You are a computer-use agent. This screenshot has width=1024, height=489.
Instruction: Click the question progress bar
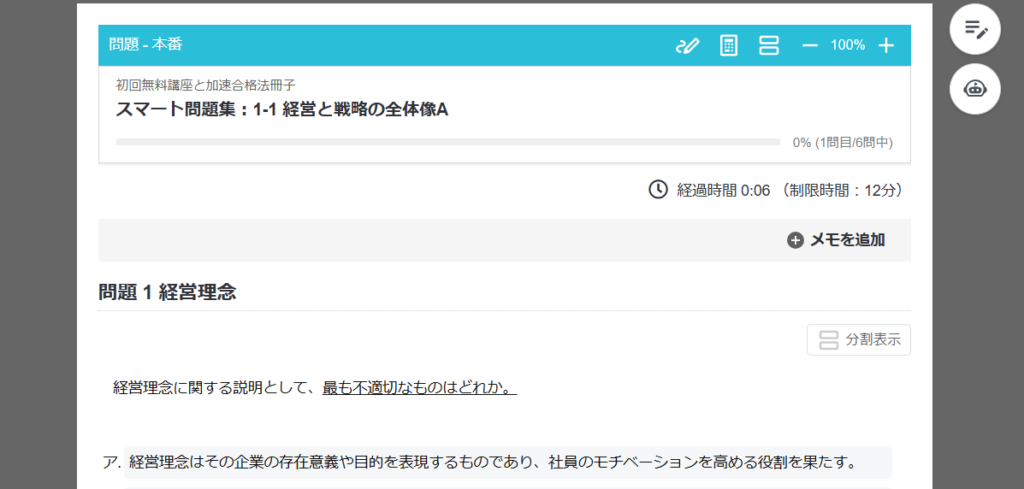(447, 142)
